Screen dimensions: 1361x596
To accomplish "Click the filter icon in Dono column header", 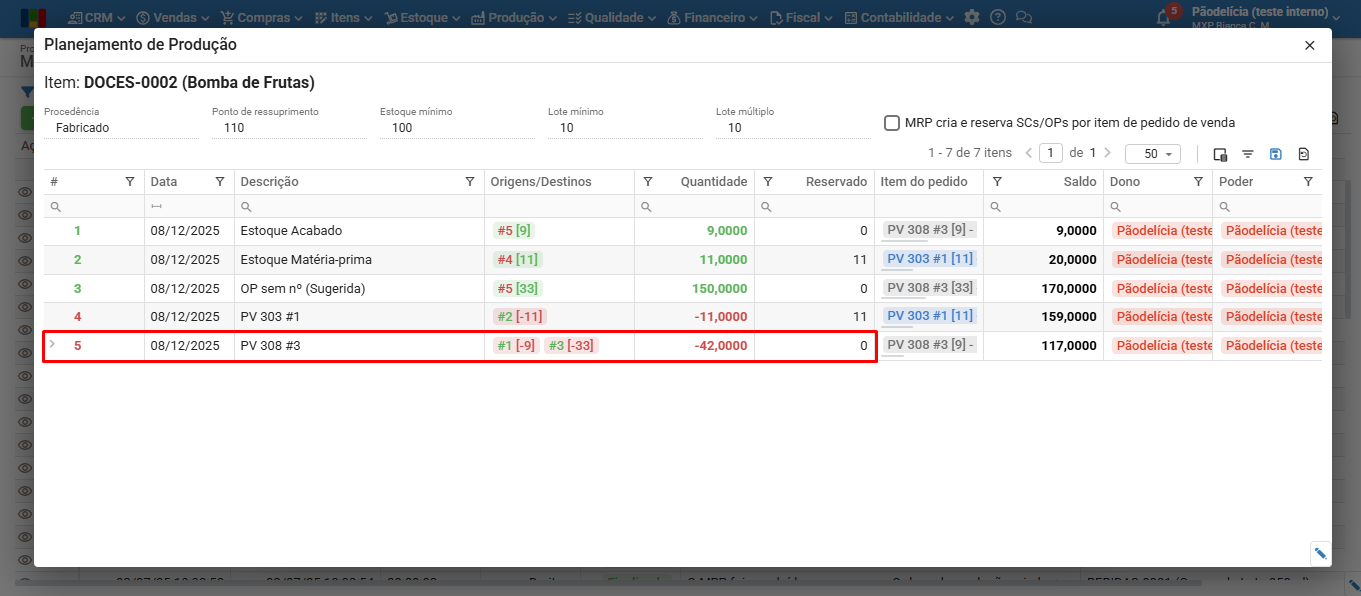I will (x=1198, y=182).
